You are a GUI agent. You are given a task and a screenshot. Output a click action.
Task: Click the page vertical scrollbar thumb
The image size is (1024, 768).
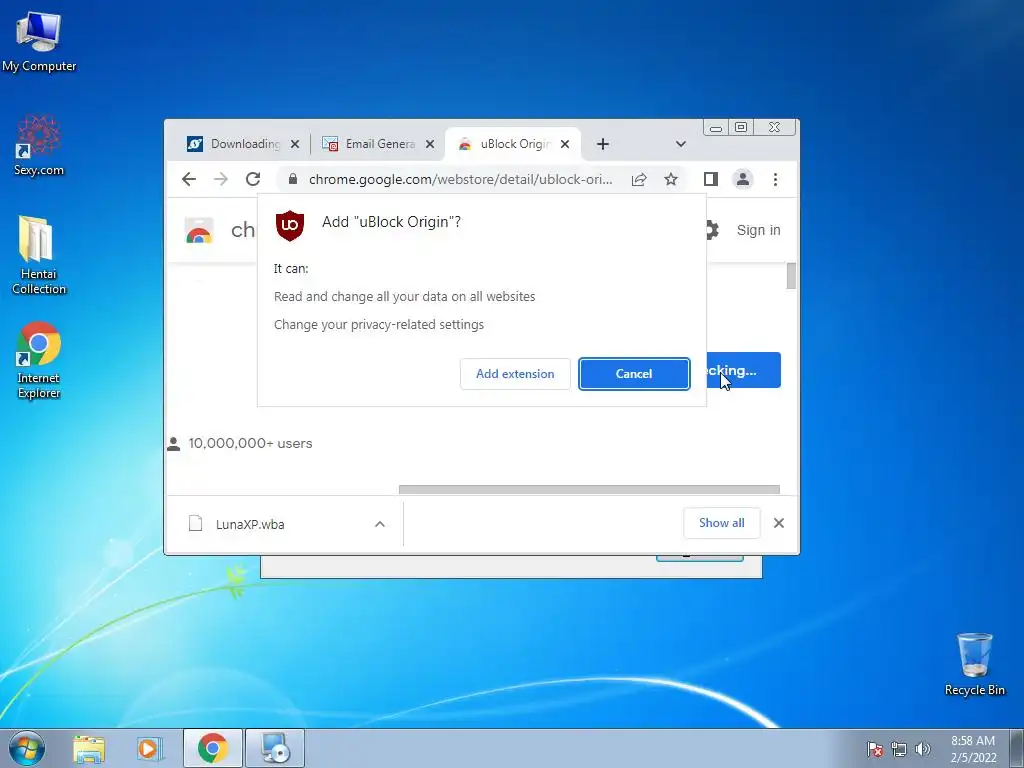[x=791, y=276]
